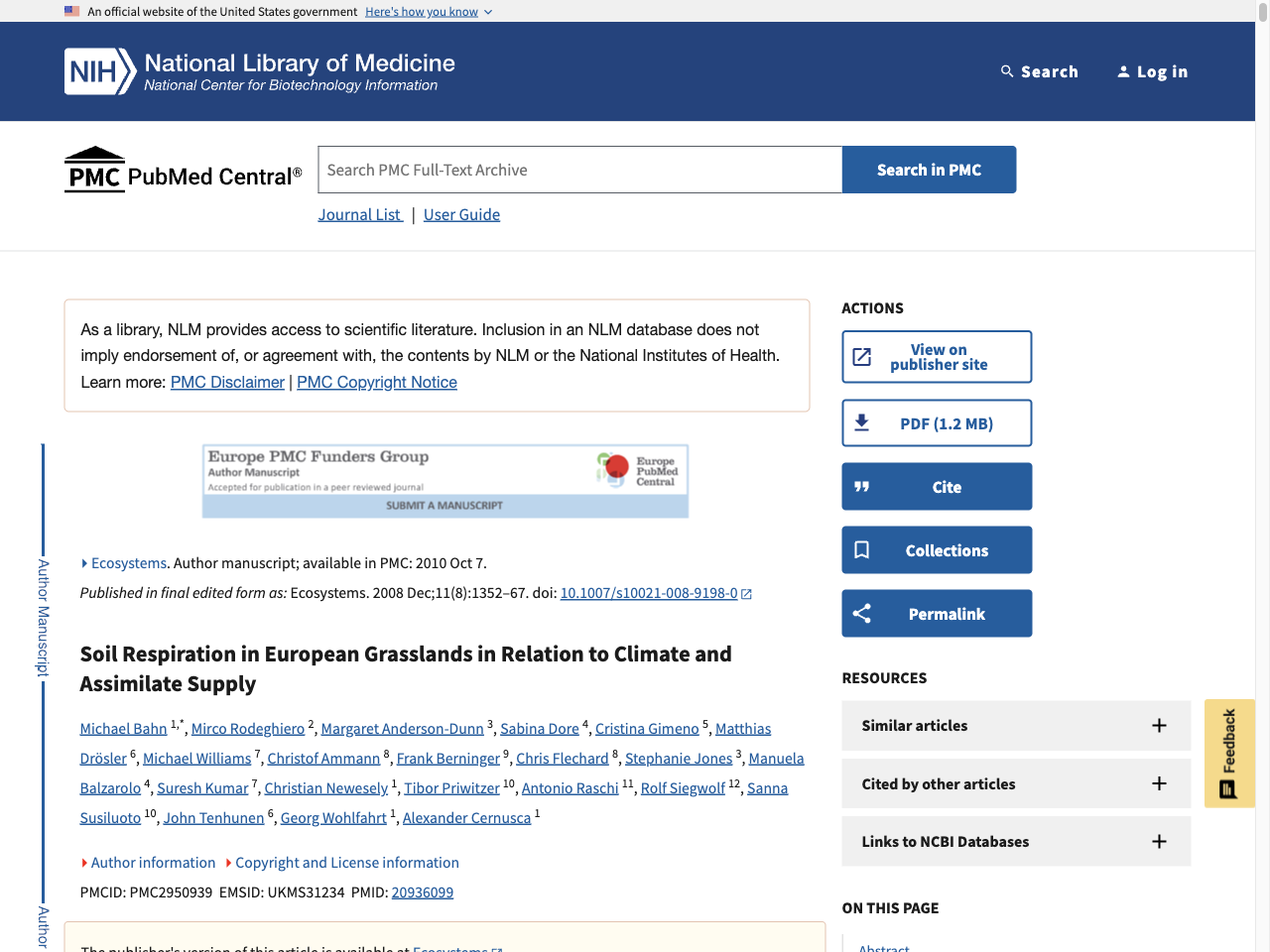The height and width of the screenshot is (952, 1270).
Task: Click the US flag icon in top banner
Action: 72,11
